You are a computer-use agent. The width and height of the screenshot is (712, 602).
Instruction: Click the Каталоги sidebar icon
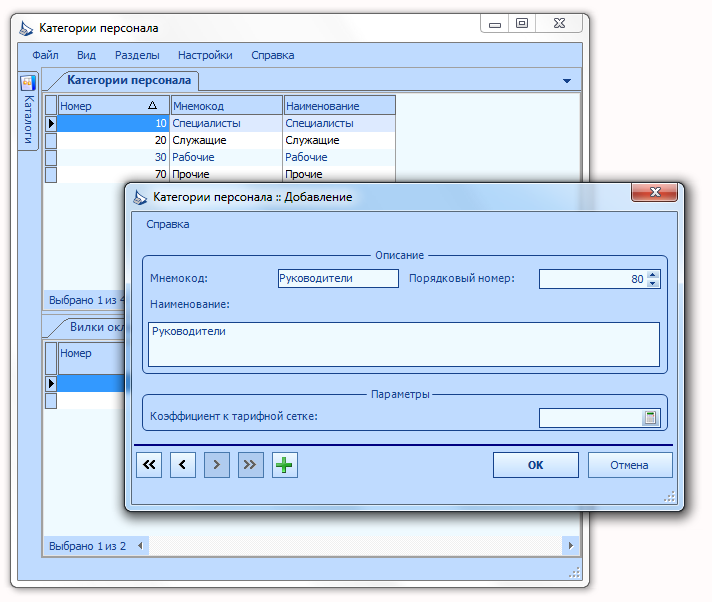click(28, 83)
